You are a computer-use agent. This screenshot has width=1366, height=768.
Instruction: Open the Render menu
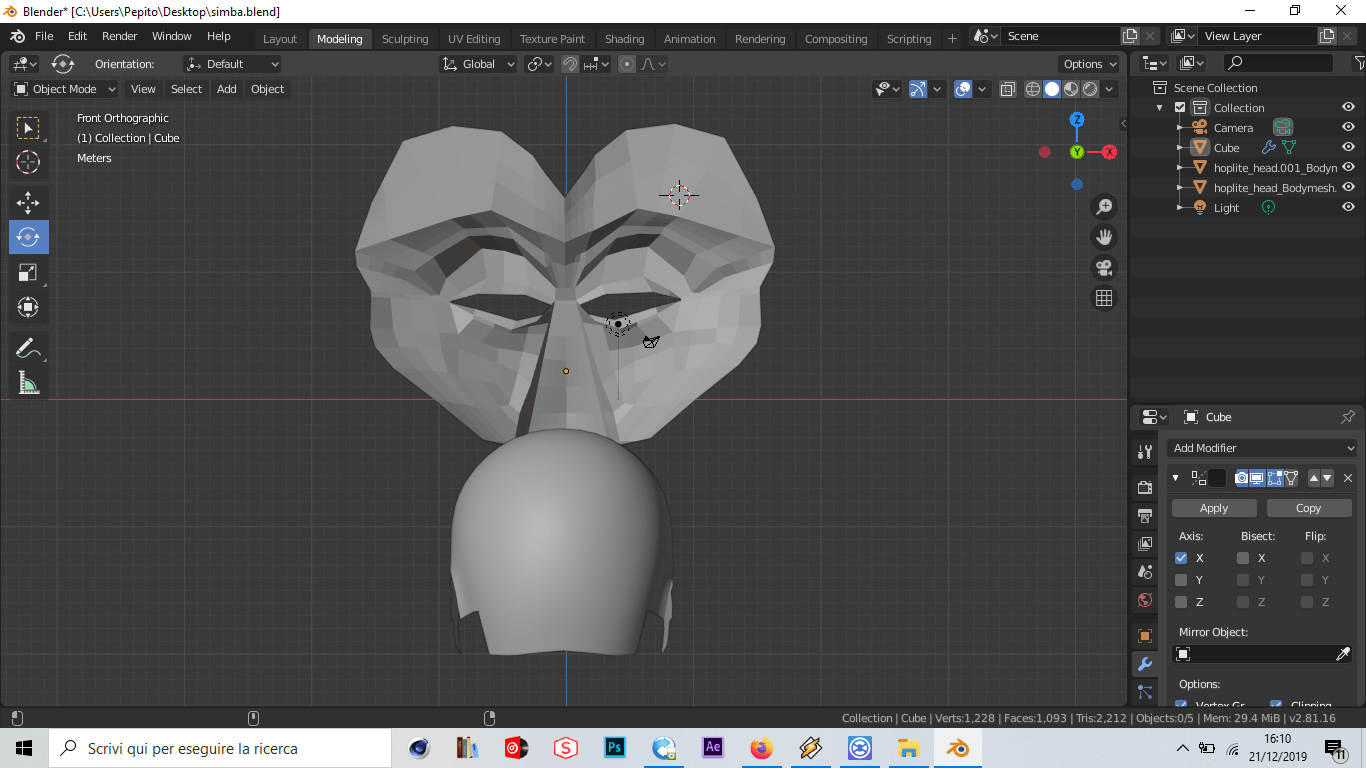pos(120,36)
